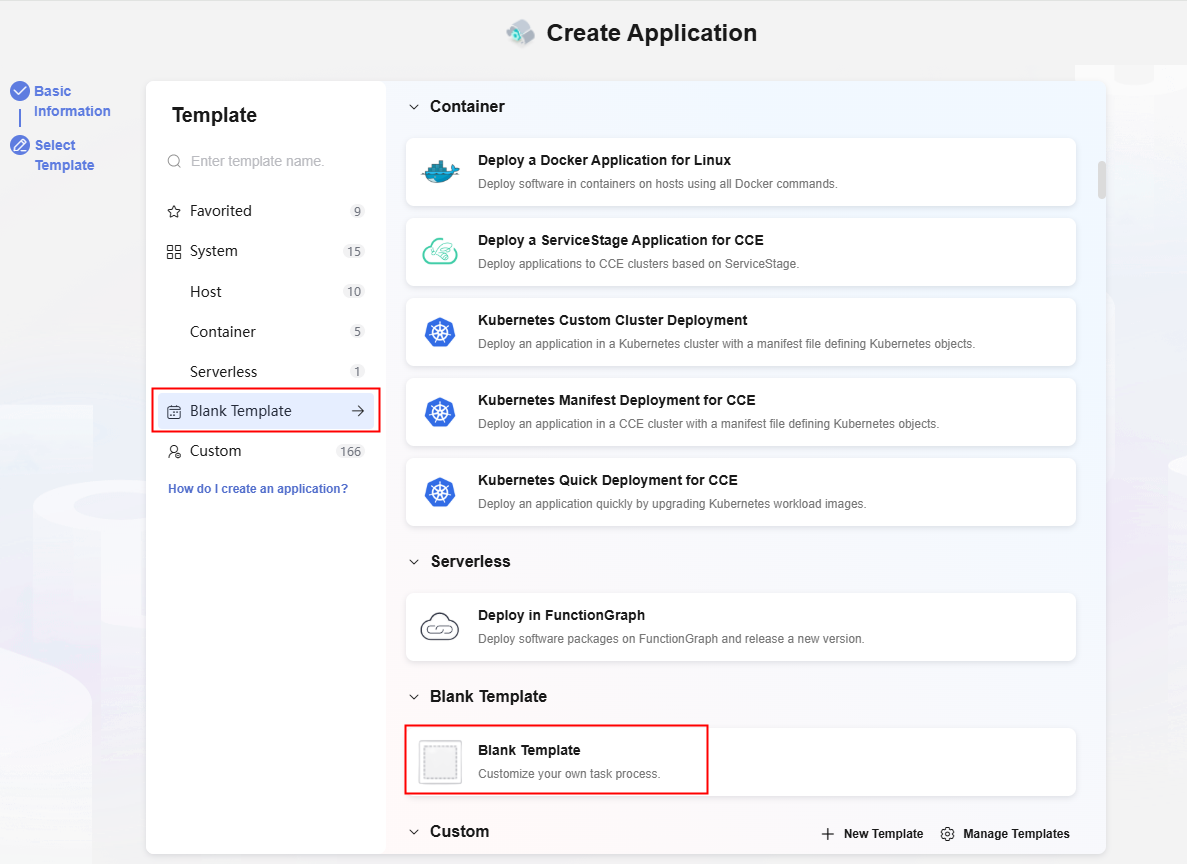Choose Kubernetes Custom Cluster Deployment template
This screenshot has height=864, width=1187.
(740, 332)
